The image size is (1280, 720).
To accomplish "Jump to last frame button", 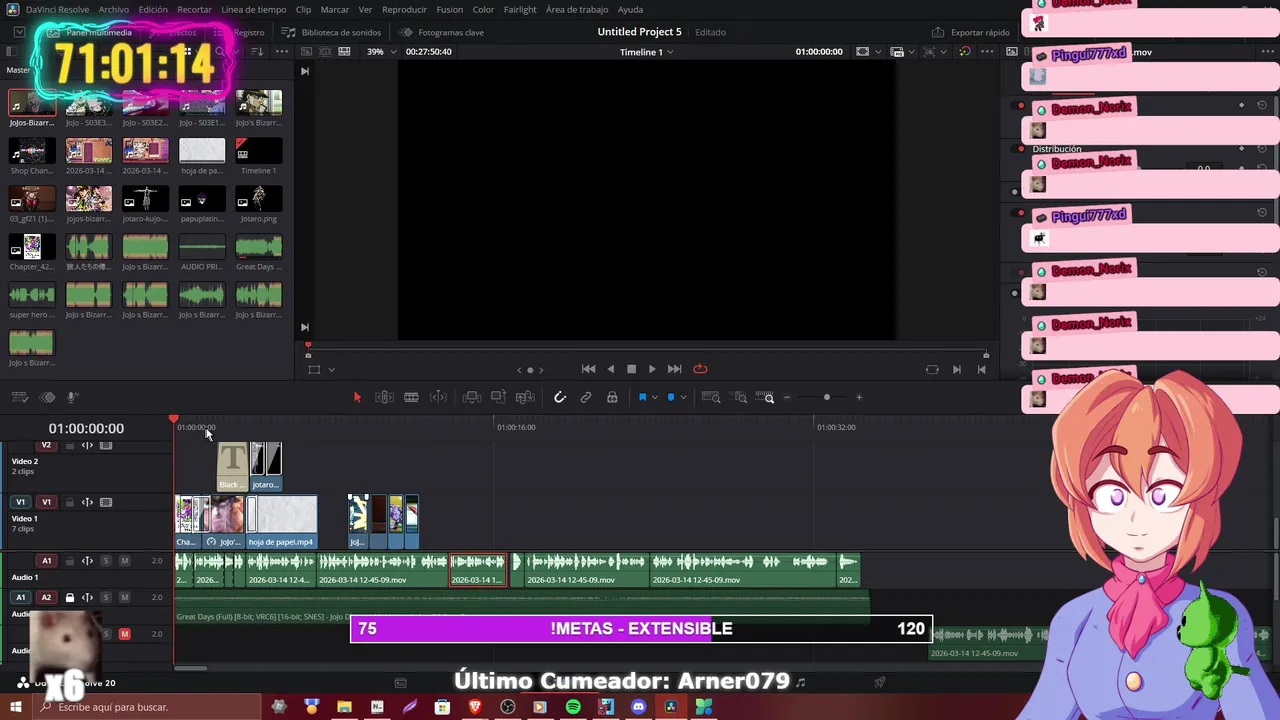I will pyautogui.click(x=674, y=369).
